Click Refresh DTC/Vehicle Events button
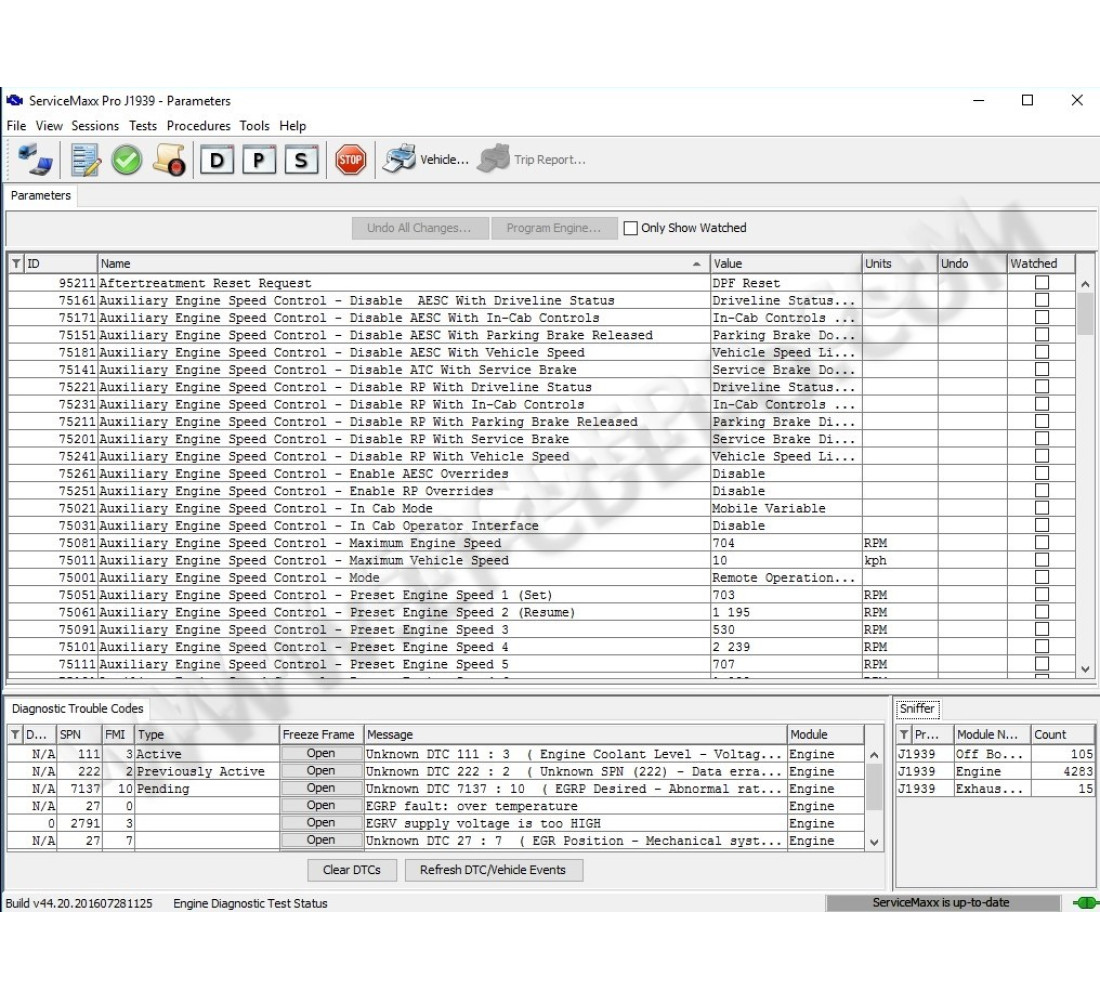Screen dimensions: 1100x1000 pos(494,870)
